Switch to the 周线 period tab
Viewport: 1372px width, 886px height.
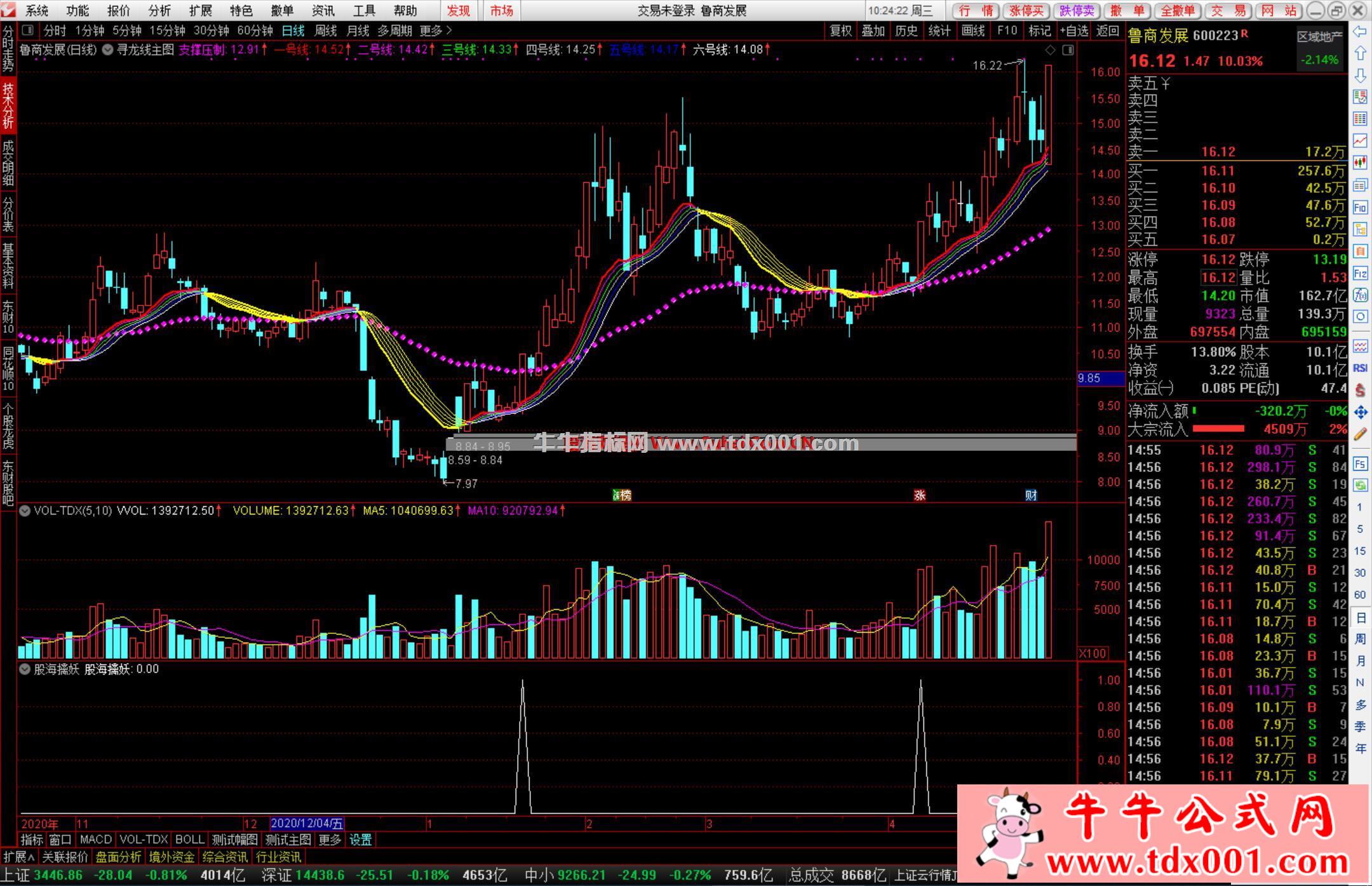point(325,30)
